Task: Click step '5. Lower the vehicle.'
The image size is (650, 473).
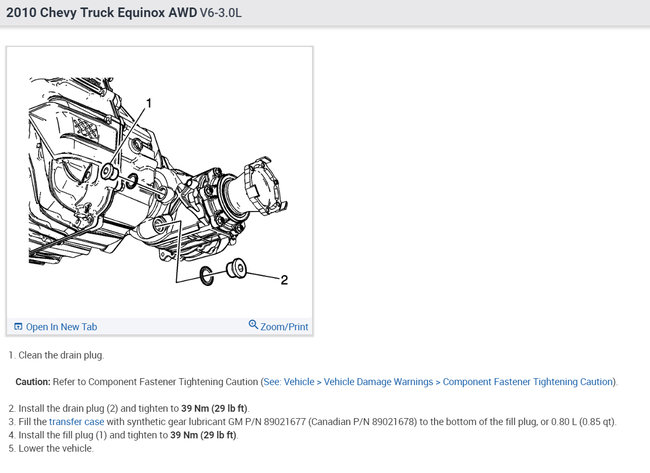Action: (x=51, y=448)
